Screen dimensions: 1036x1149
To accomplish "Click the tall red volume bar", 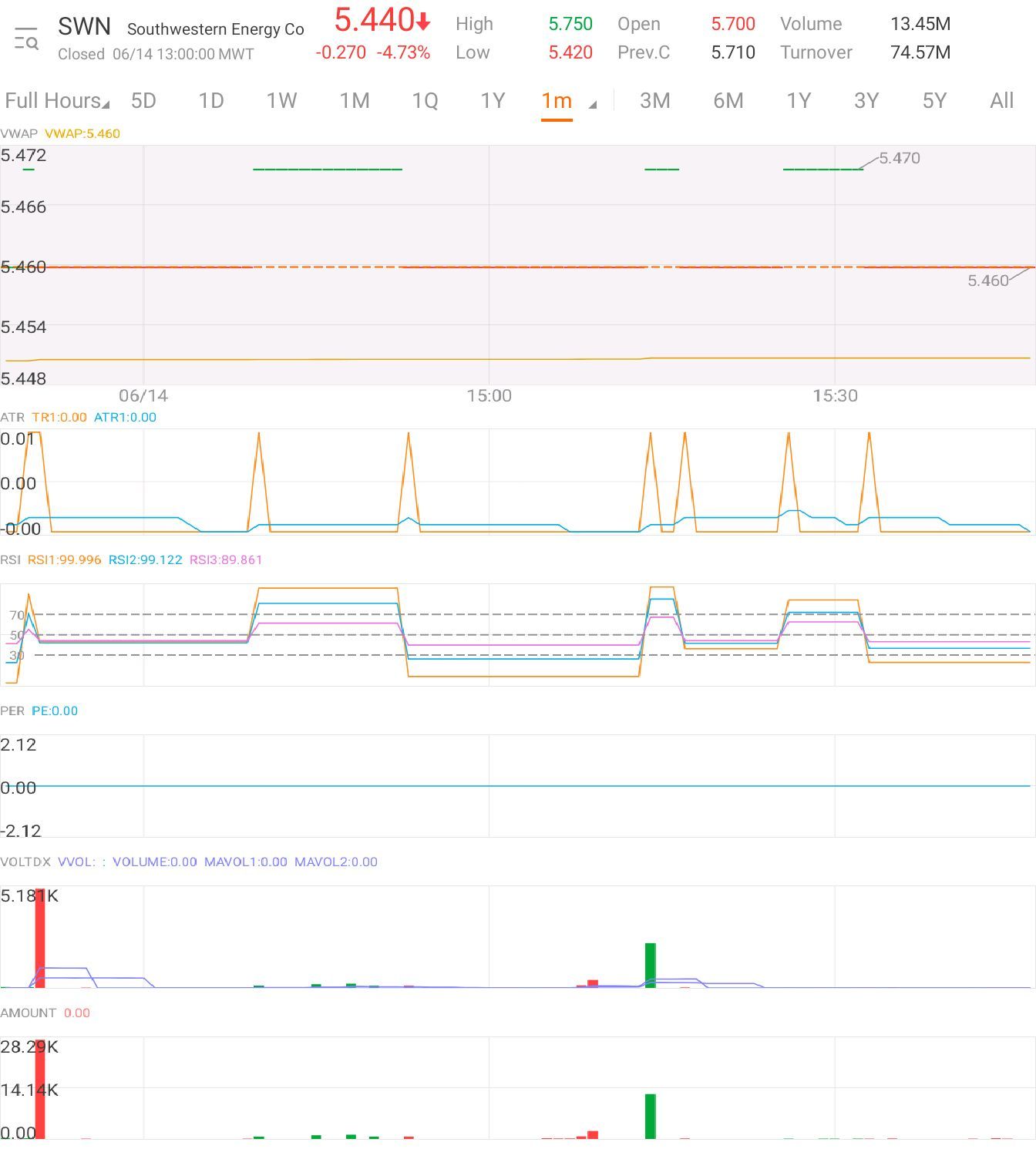I will [40, 938].
